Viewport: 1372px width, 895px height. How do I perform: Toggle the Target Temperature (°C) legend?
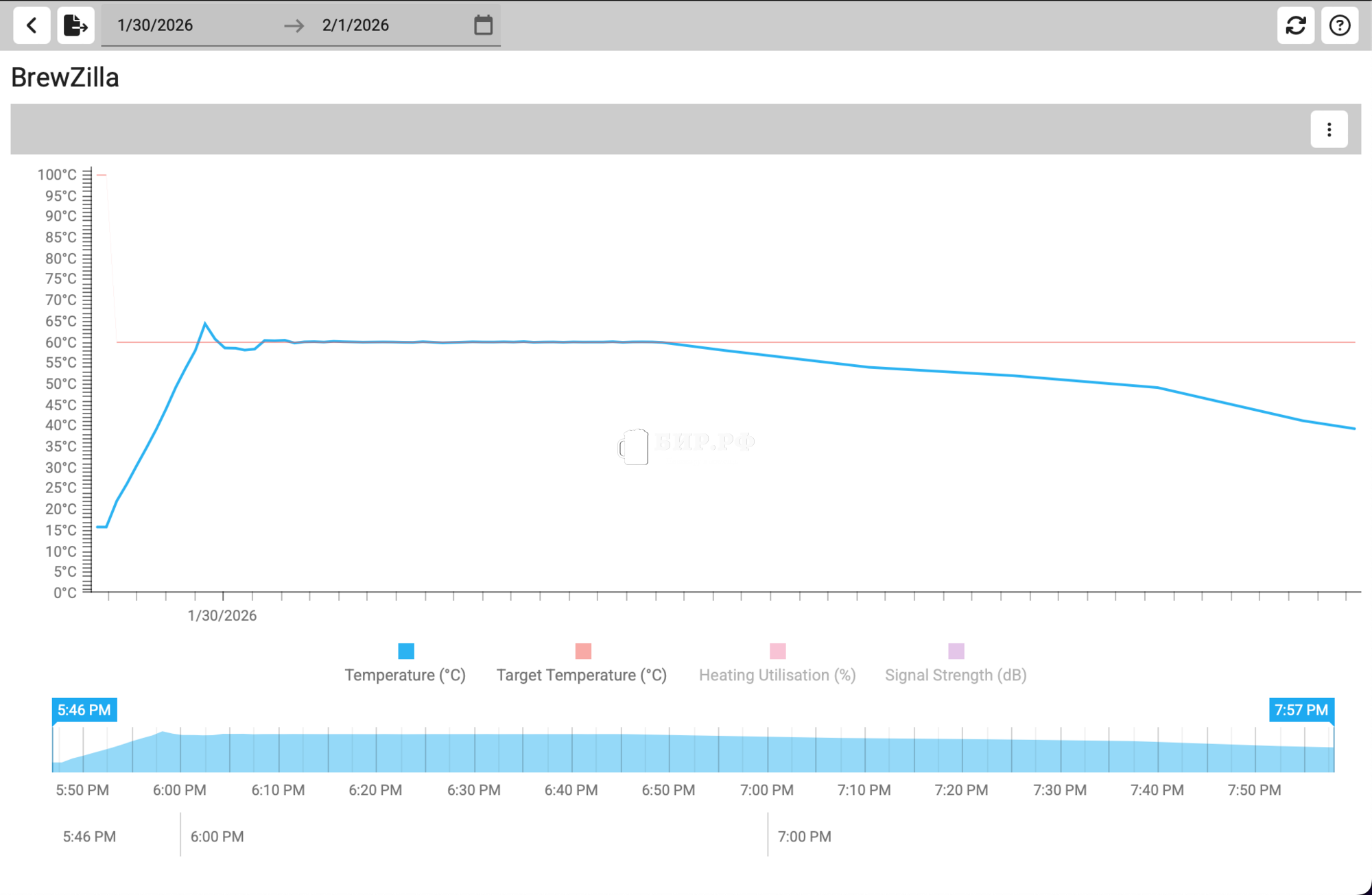pos(581,675)
